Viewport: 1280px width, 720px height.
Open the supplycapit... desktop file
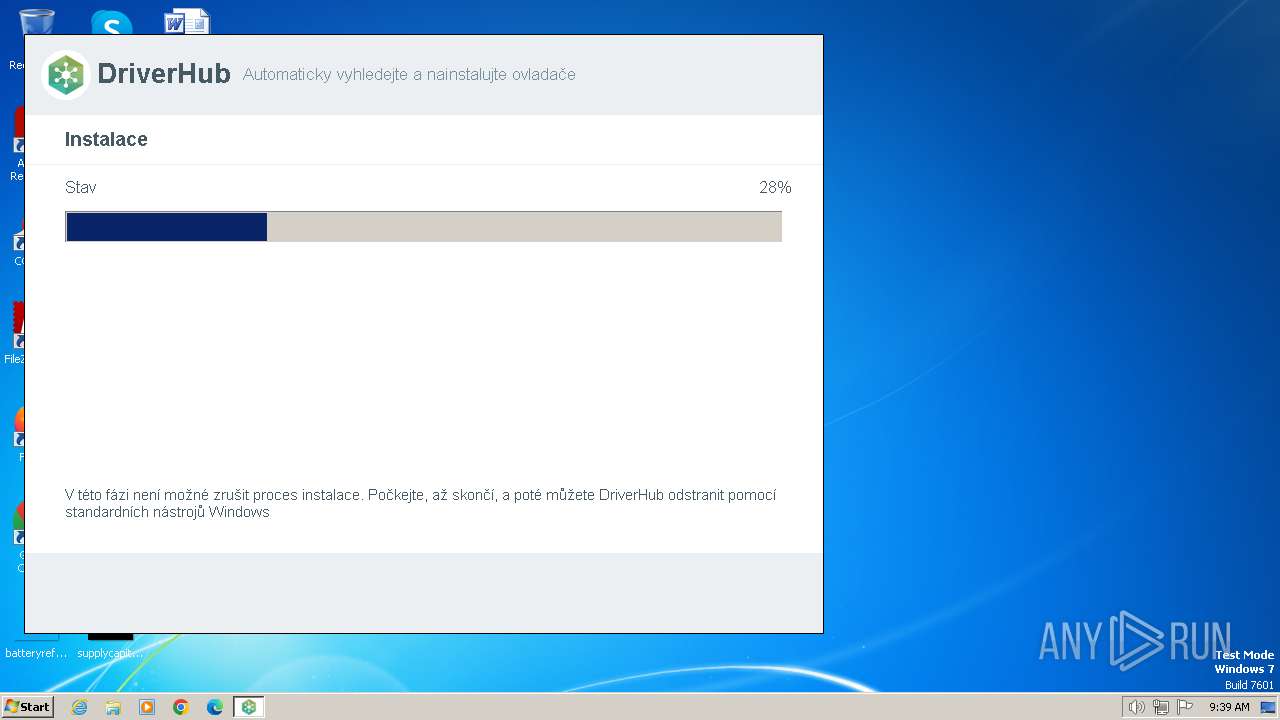pyautogui.click(x=110, y=645)
